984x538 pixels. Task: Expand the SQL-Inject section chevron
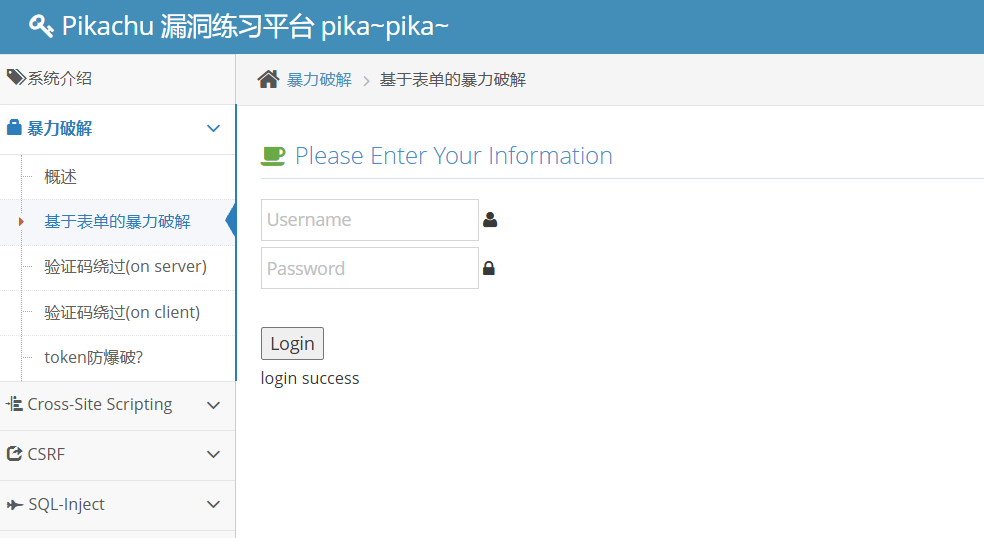click(x=213, y=505)
